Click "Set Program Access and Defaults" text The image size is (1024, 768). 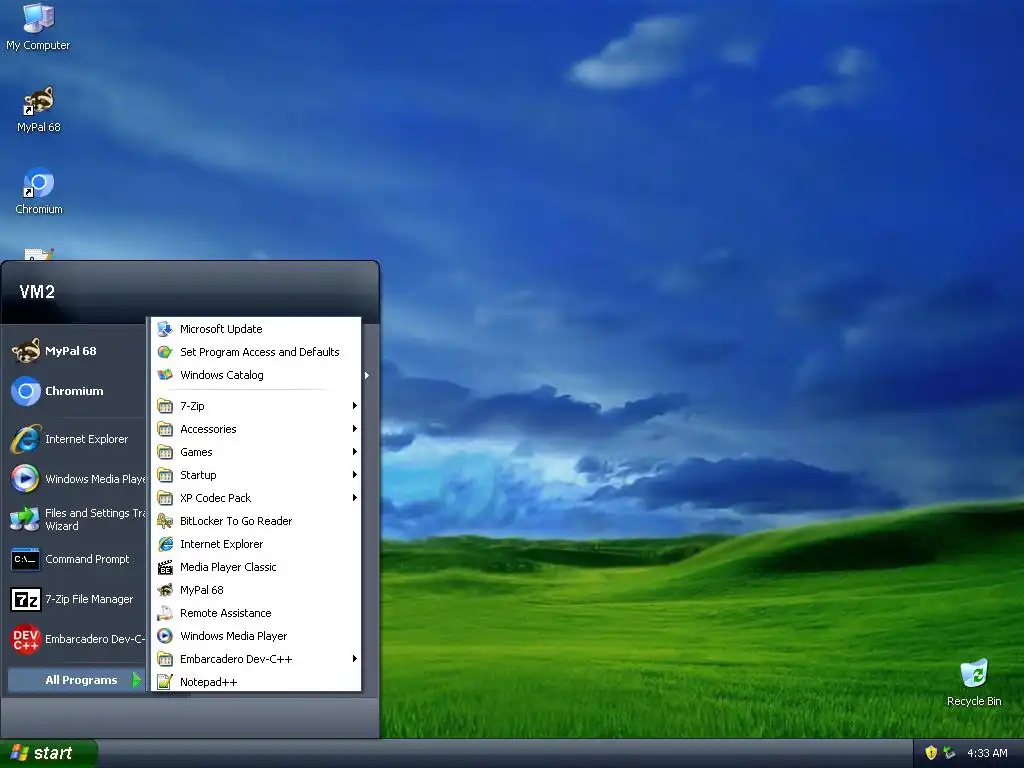click(x=259, y=352)
